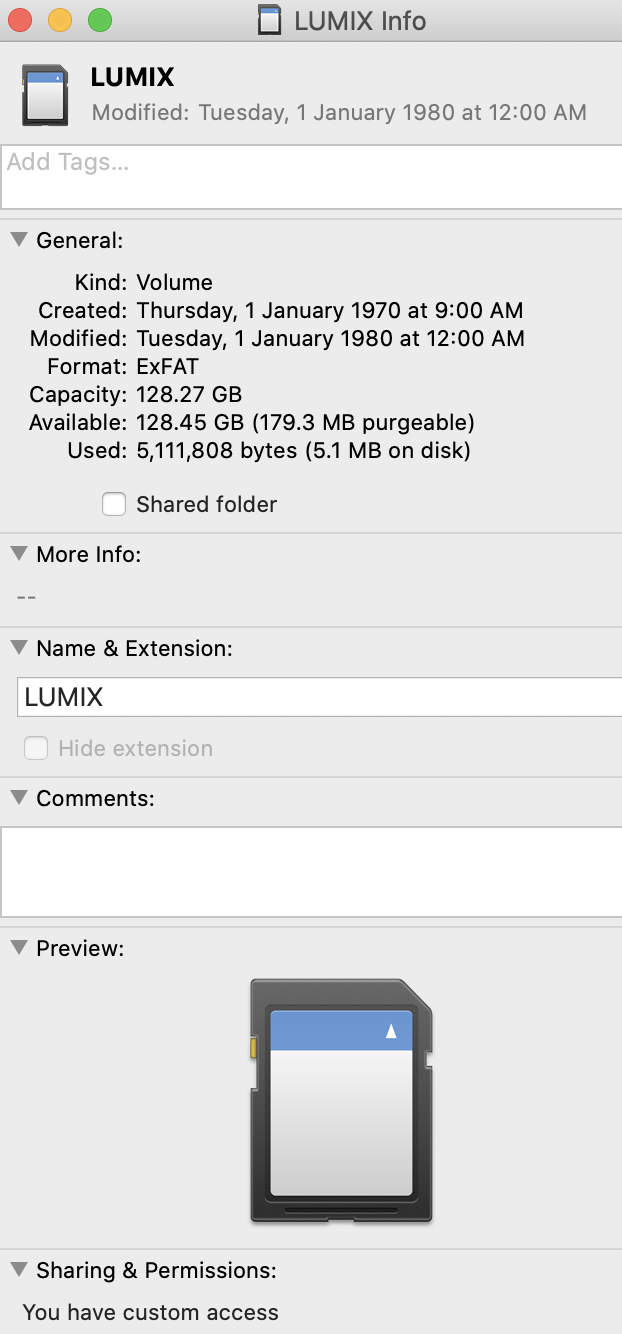Close the LUMIX Info window
This screenshot has width=622, height=1334.
[x=20, y=20]
